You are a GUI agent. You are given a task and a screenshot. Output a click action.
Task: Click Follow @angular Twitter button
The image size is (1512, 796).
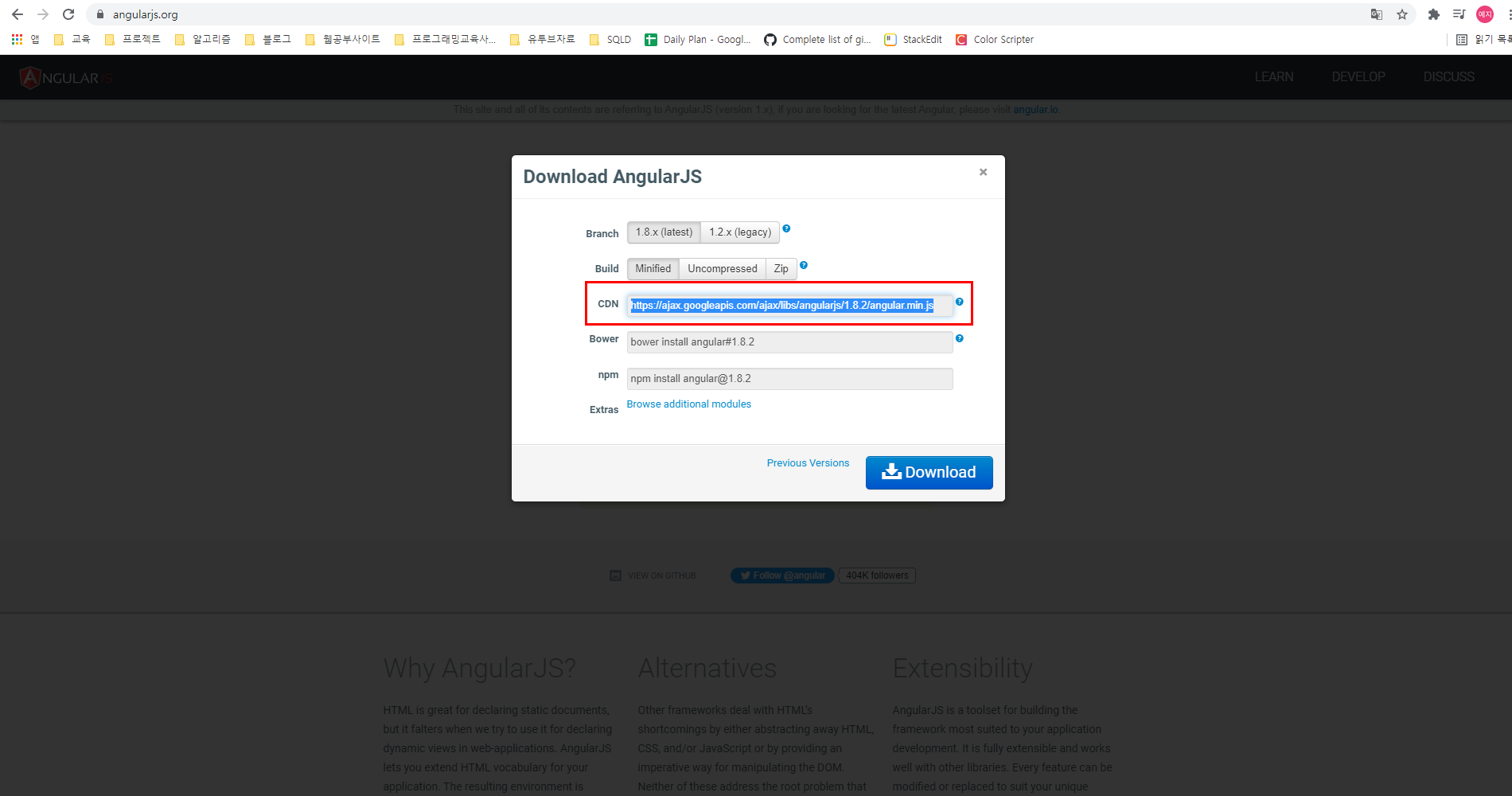(x=783, y=576)
